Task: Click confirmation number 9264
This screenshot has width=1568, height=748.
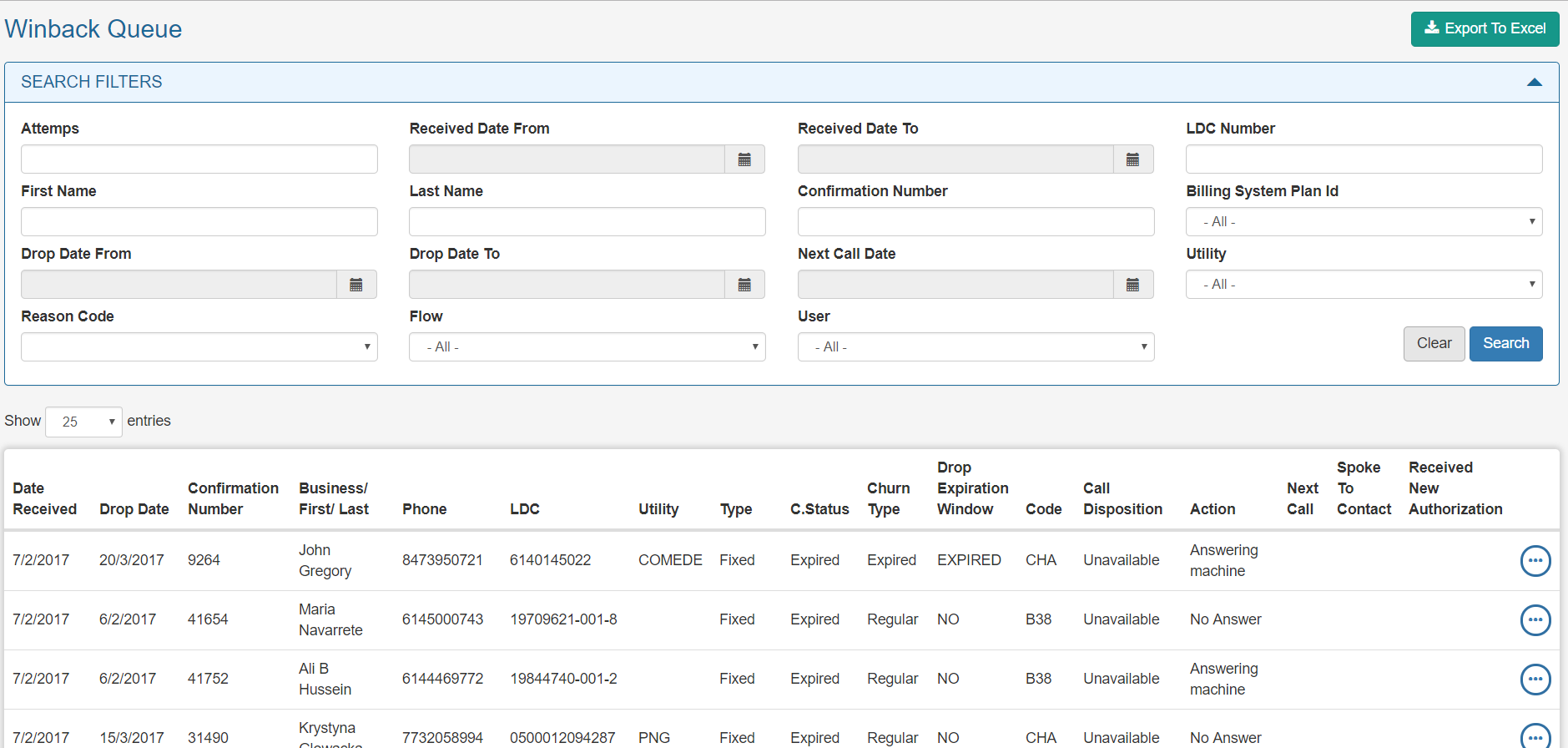Action: pyautogui.click(x=204, y=560)
